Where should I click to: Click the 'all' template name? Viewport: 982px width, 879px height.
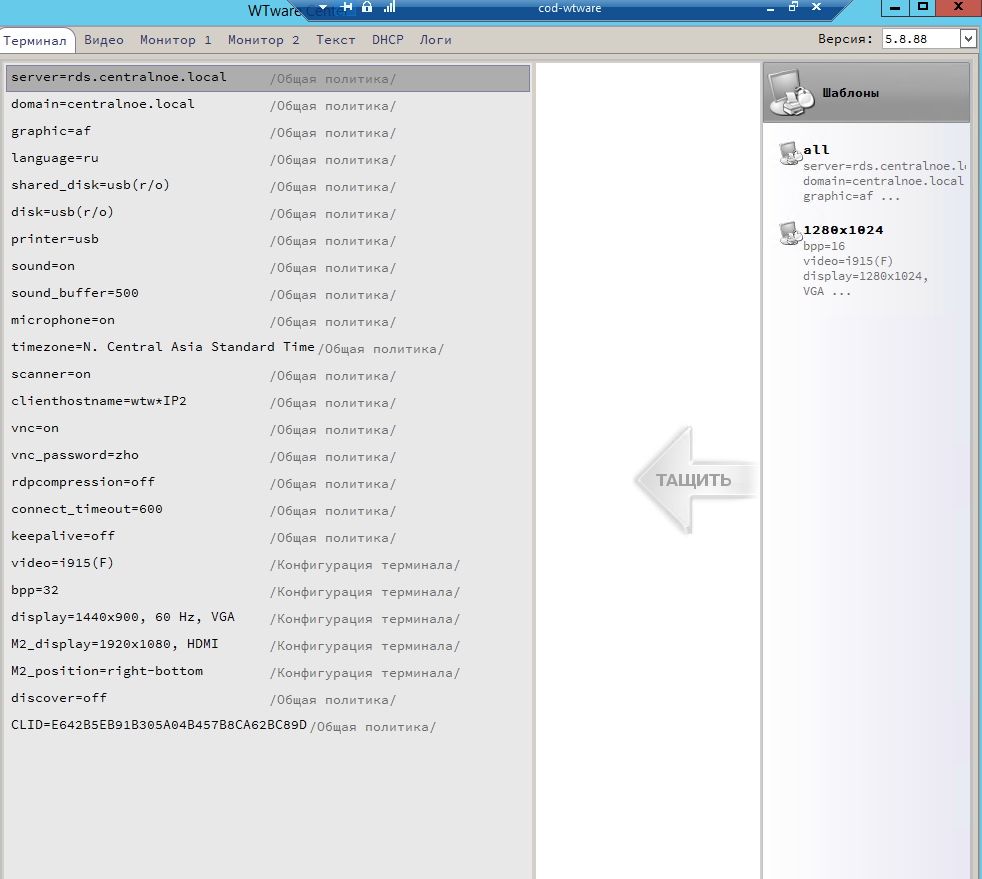click(816, 150)
